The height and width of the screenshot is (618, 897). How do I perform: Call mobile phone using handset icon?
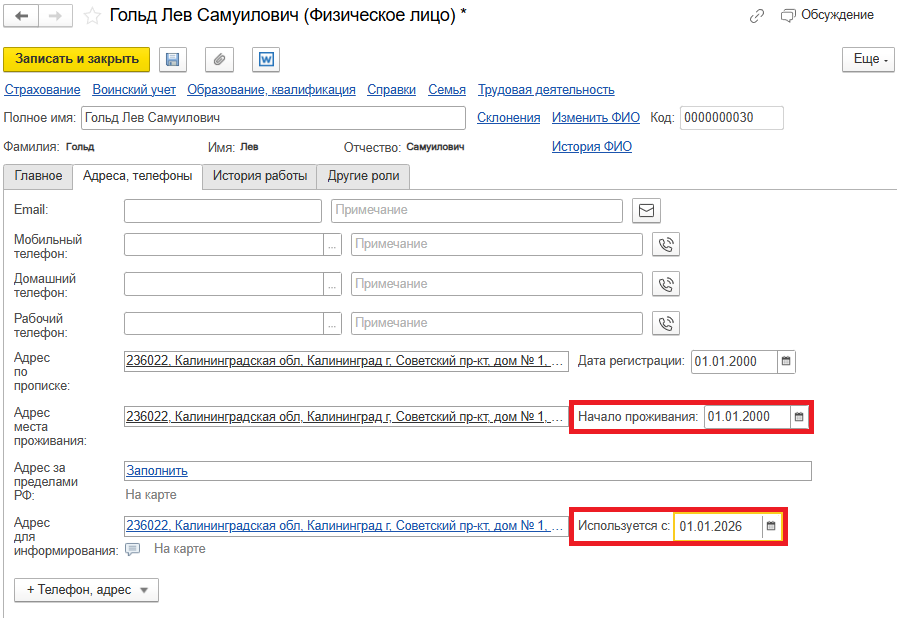(666, 245)
